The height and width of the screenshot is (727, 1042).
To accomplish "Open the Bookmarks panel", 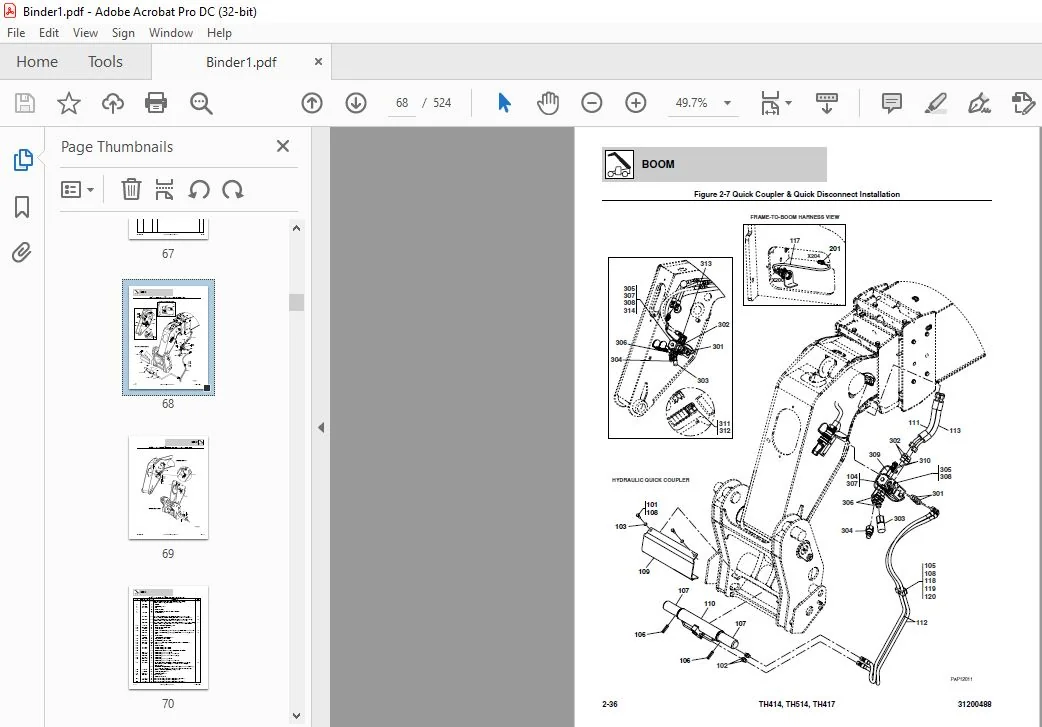I will coord(22,207).
